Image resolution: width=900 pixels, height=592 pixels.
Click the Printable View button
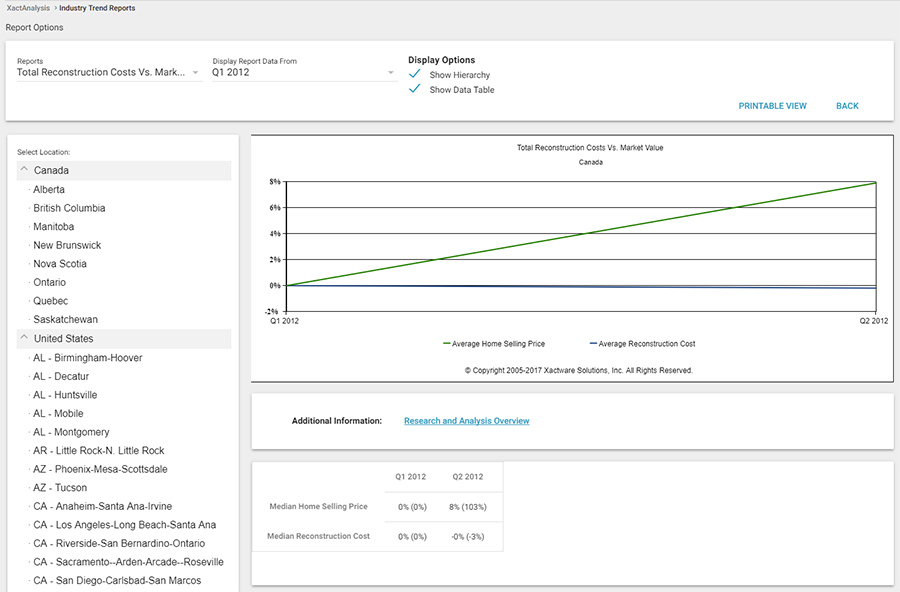pyautogui.click(x=772, y=106)
